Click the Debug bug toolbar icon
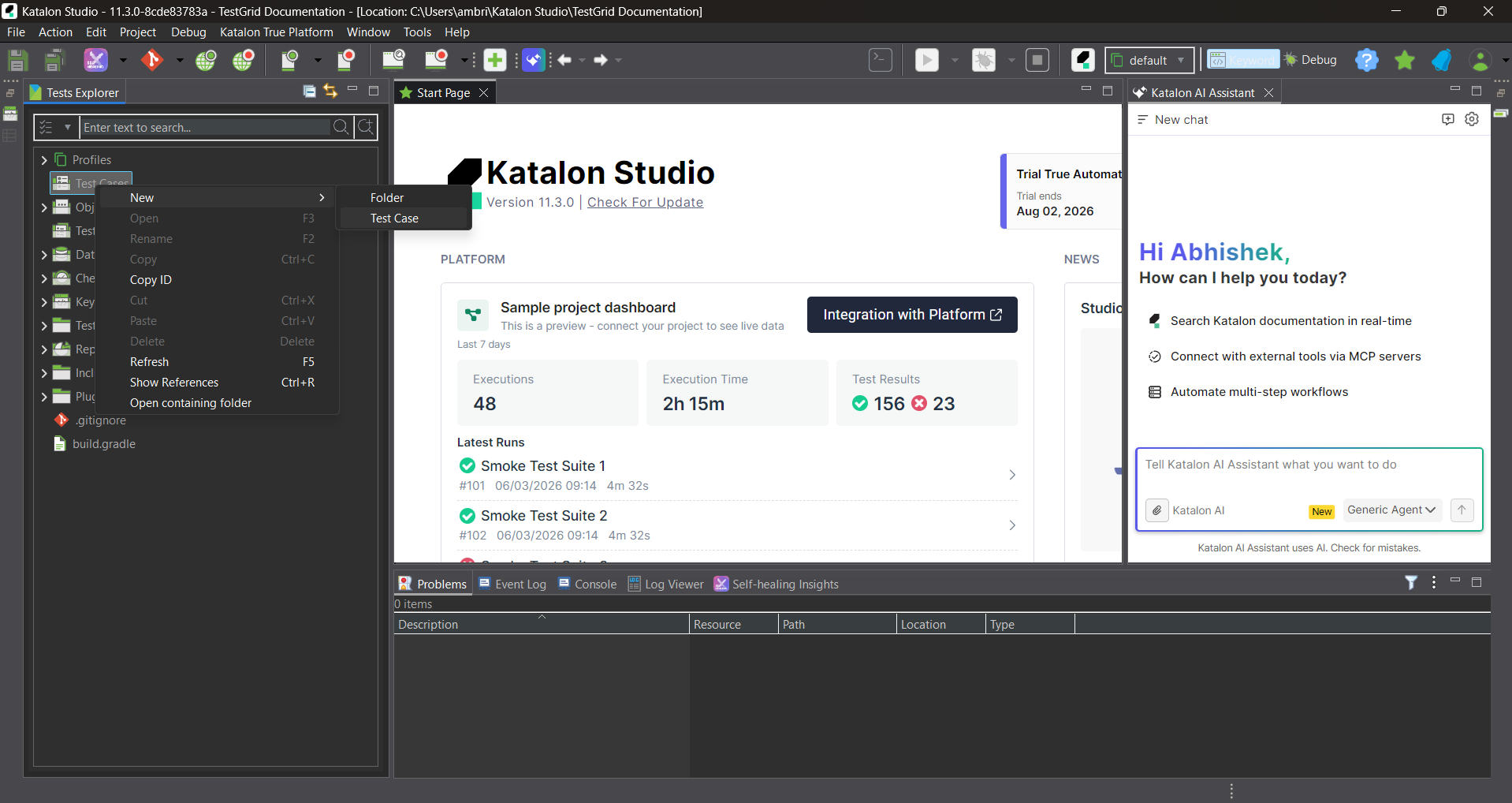The height and width of the screenshot is (803, 1512). [x=984, y=60]
